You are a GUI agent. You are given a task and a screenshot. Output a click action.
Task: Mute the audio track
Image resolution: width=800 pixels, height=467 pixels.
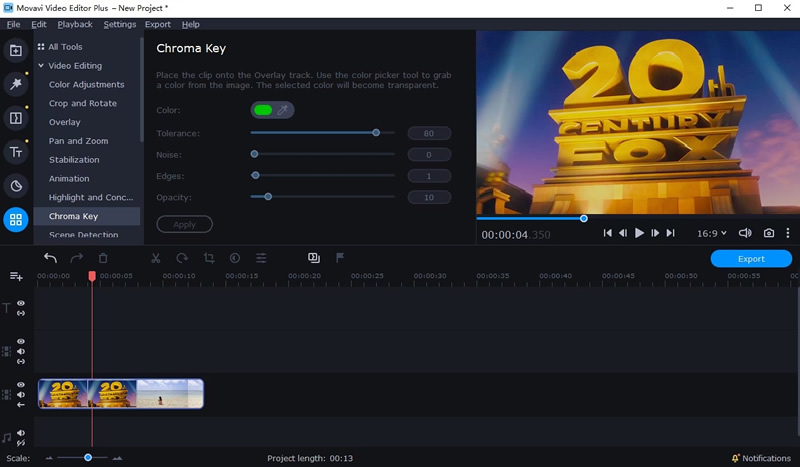pyautogui.click(x=21, y=433)
